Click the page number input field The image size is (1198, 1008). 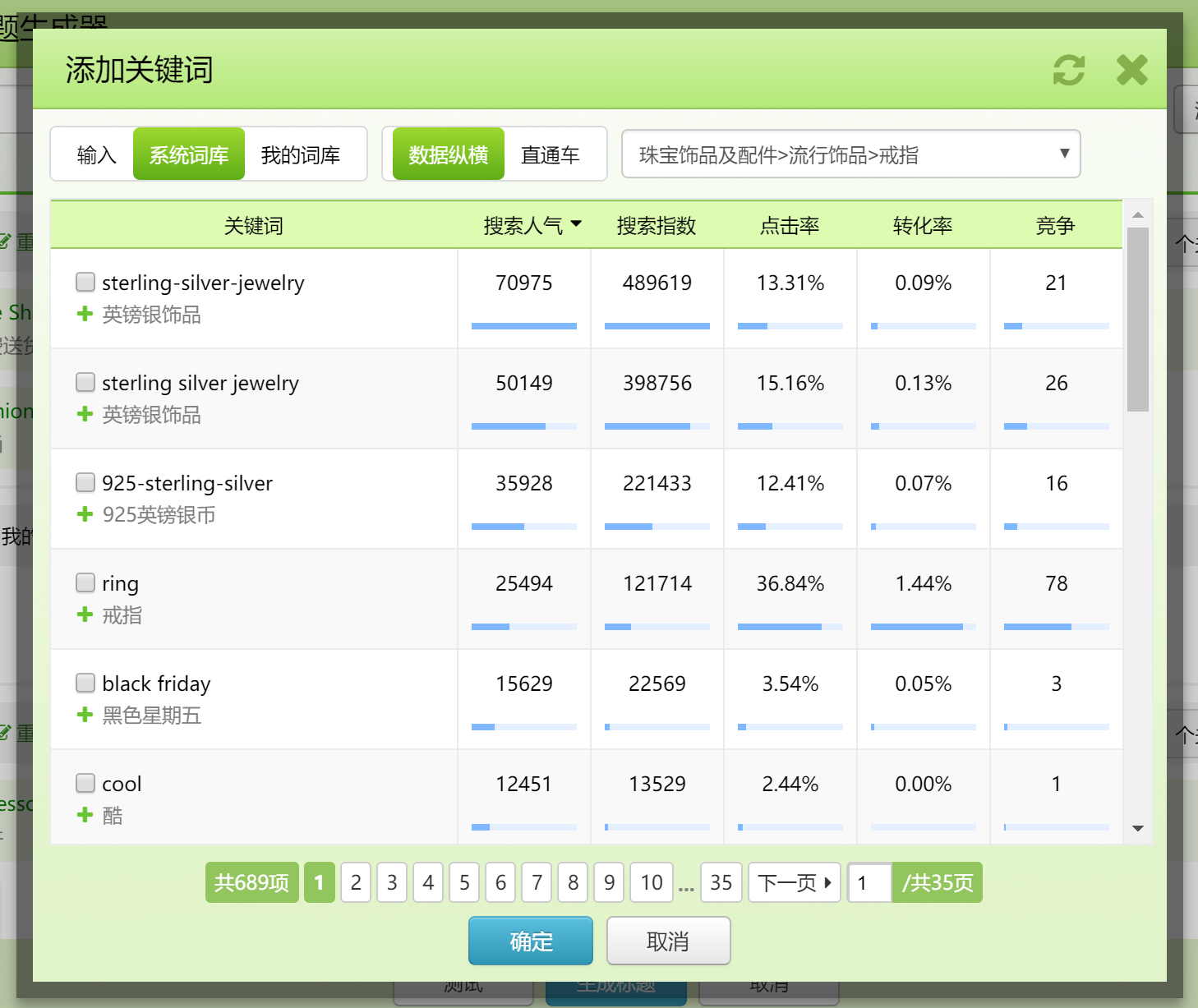pyautogui.click(x=869, y=882)
